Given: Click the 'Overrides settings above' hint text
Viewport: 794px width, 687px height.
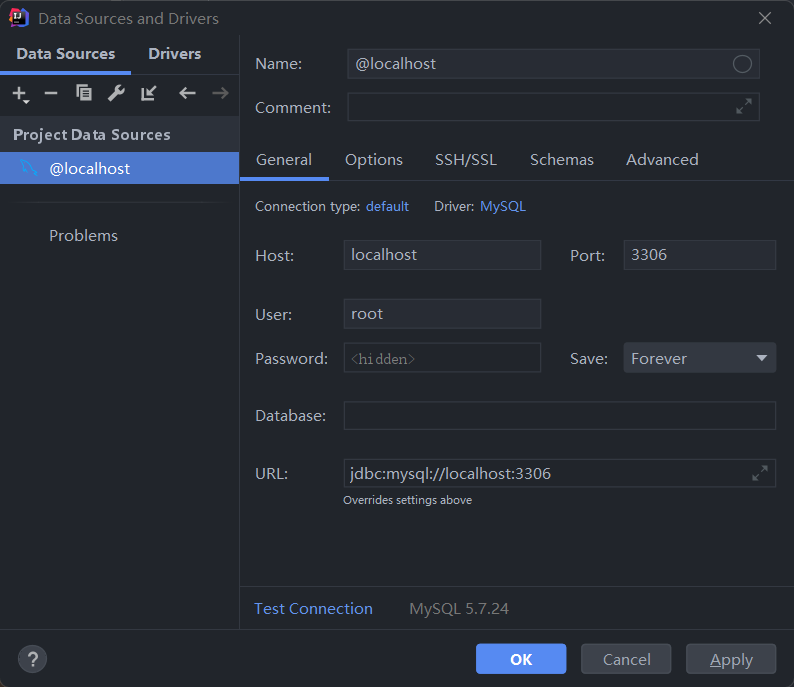Looking at the screenshot, I should (408, 500).
